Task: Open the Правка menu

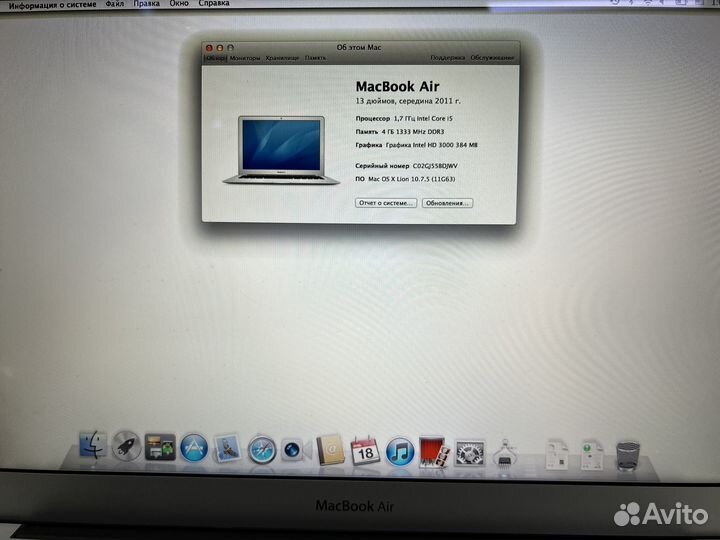Action: 146,4
